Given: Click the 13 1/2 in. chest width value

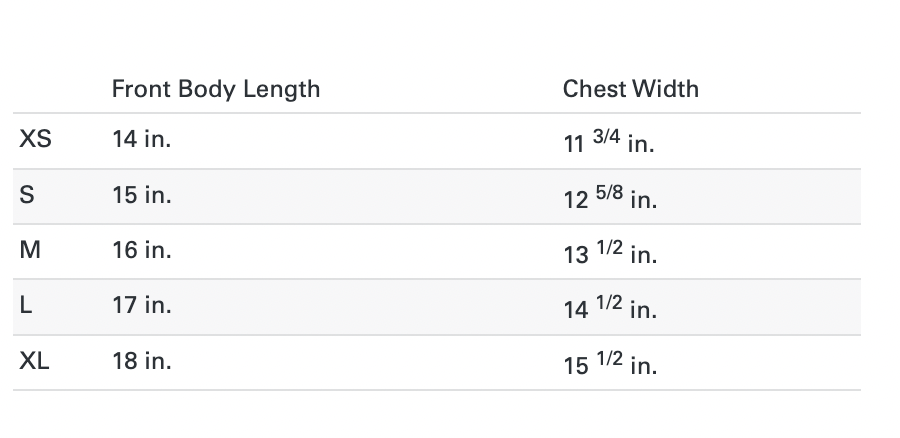Looking at the screenshot, I should [x=609, y=254].
